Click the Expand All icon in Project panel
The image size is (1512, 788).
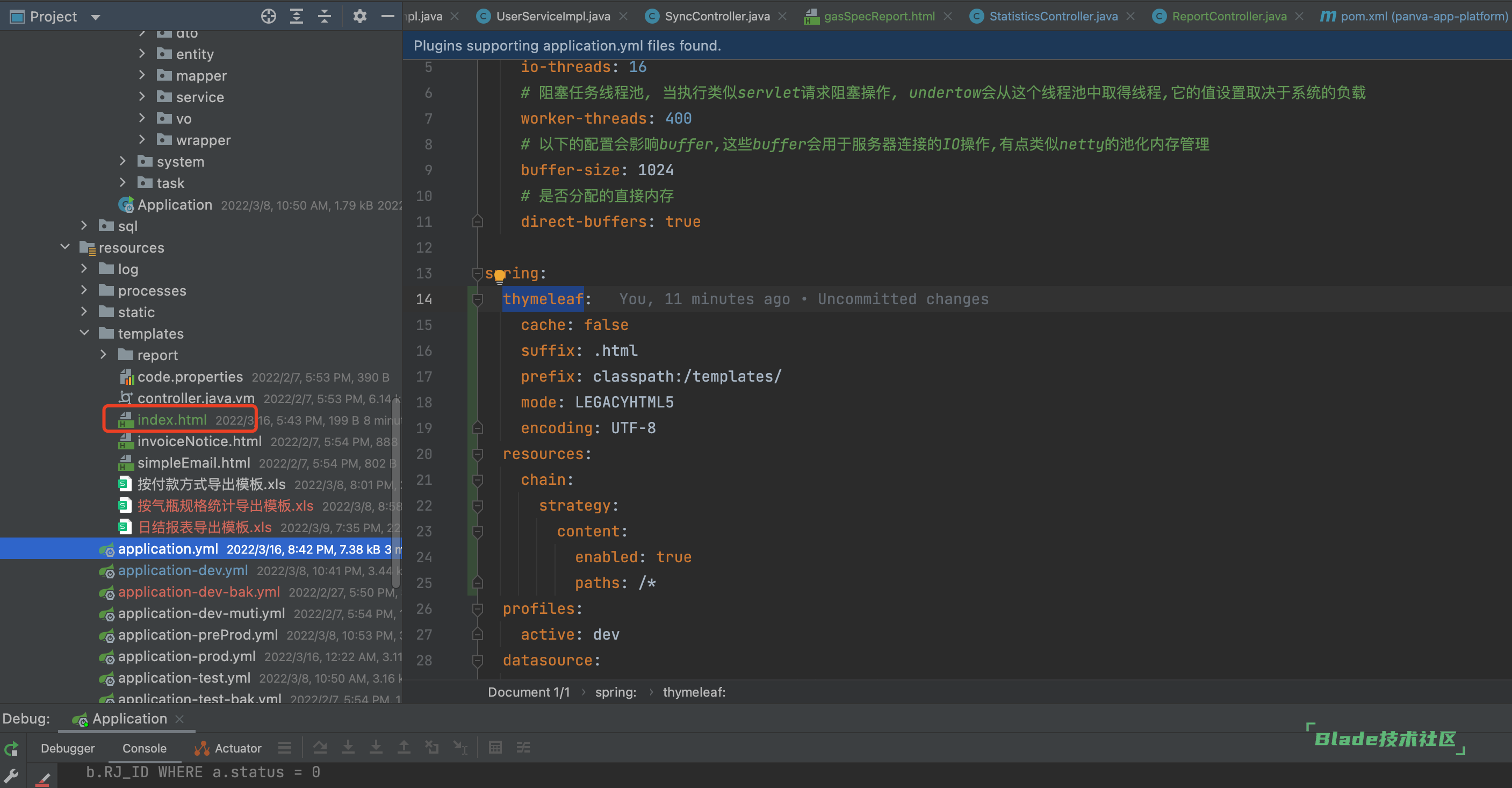[x=297, y=17]
